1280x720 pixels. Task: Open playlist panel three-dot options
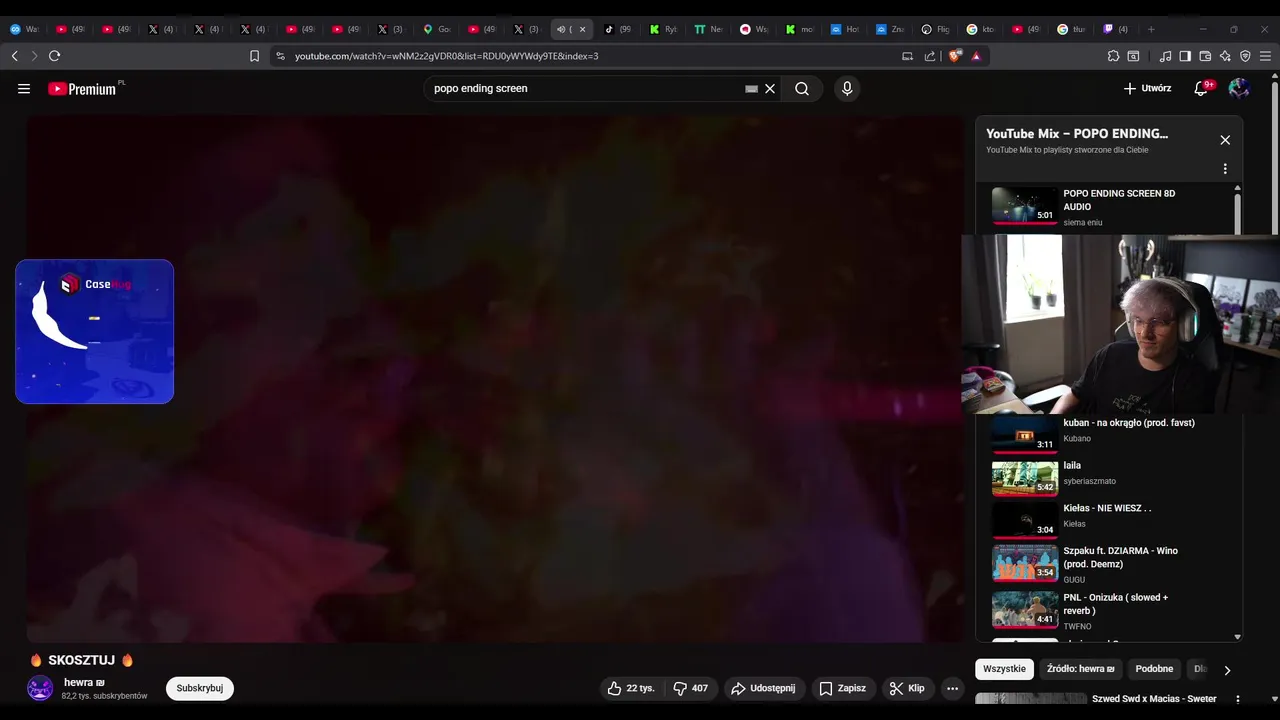1225,169
